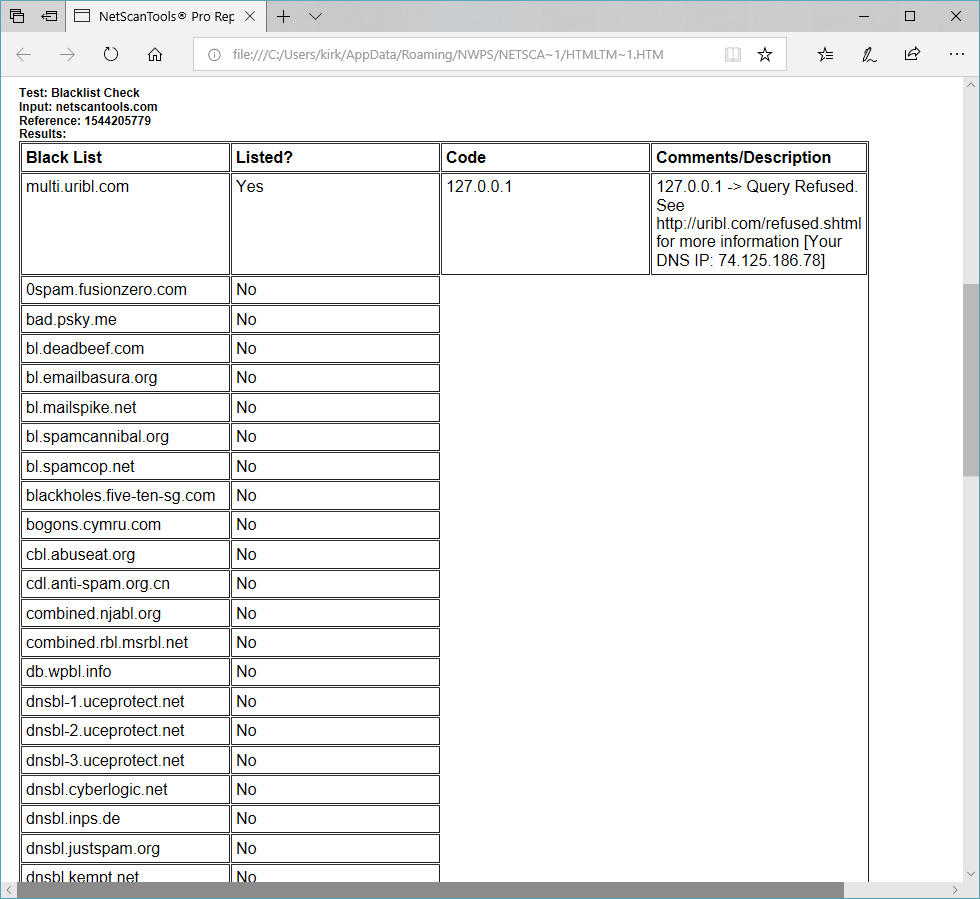The image size is (980, 899).
Task: Select dnsbl-2.uceprotect.net row text
Action: (x=105, y=730)
